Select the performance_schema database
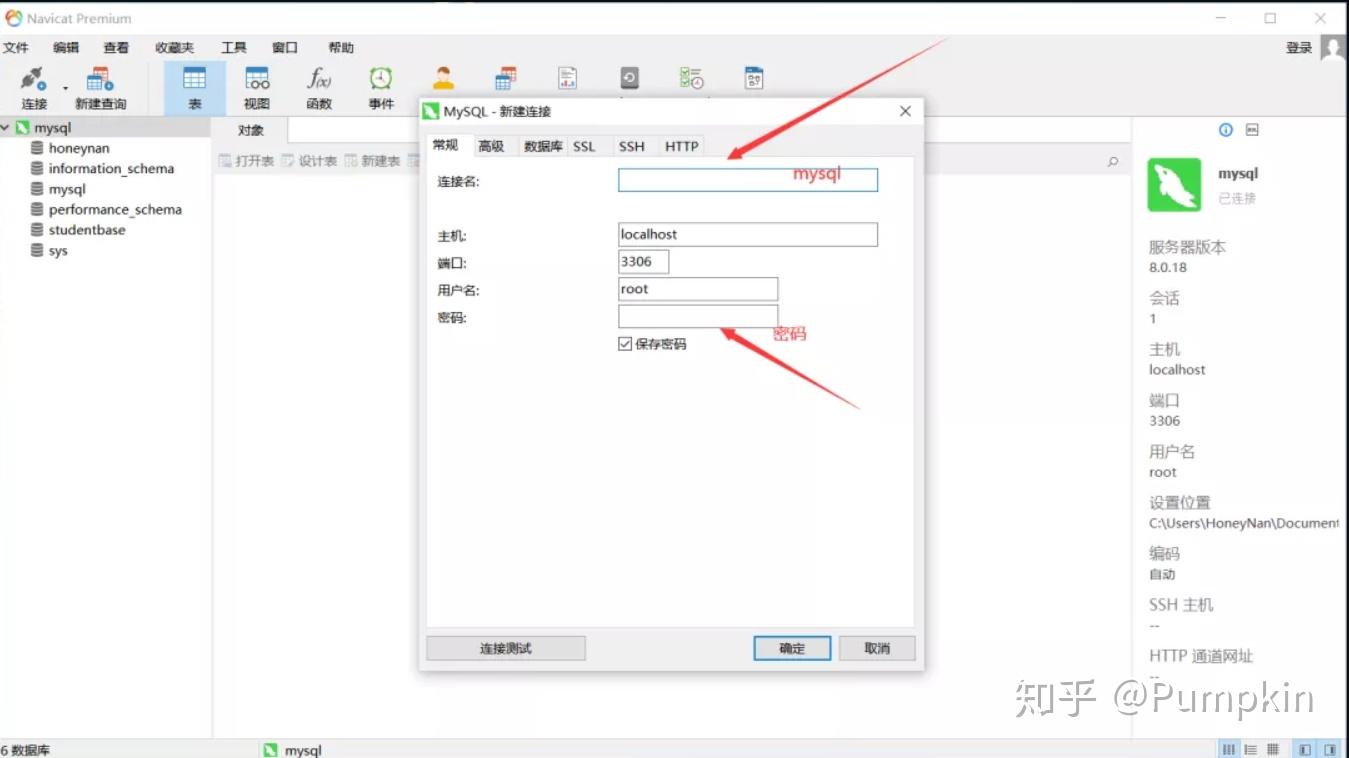Viewport: 1349px width, 758px height. point(115,210)
